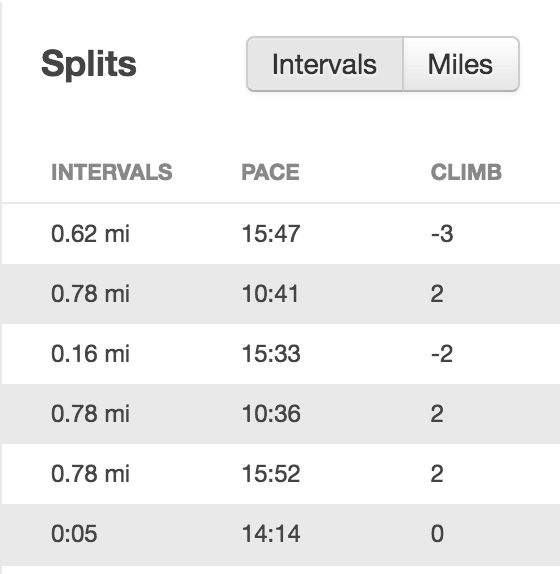Switch to the Intervals splits view
The width and height of the screenshot is (560, 574).
click(325, 64)
